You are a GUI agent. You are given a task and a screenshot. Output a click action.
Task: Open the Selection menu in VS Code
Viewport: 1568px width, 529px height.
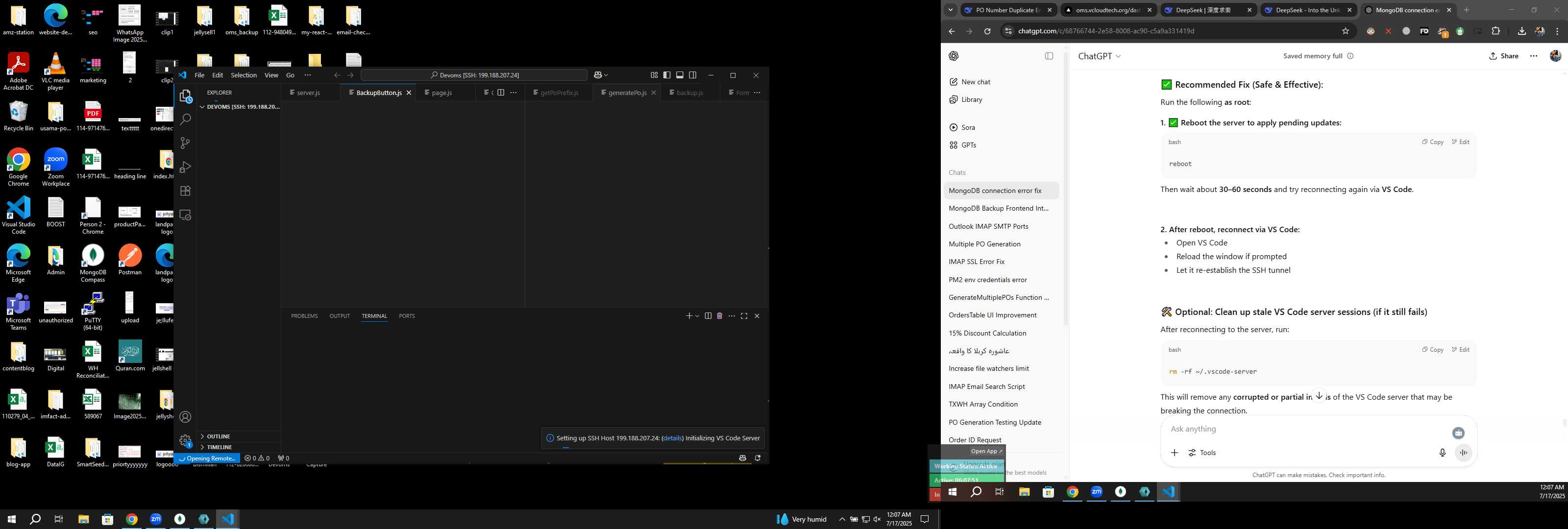(x=244, y=75)
